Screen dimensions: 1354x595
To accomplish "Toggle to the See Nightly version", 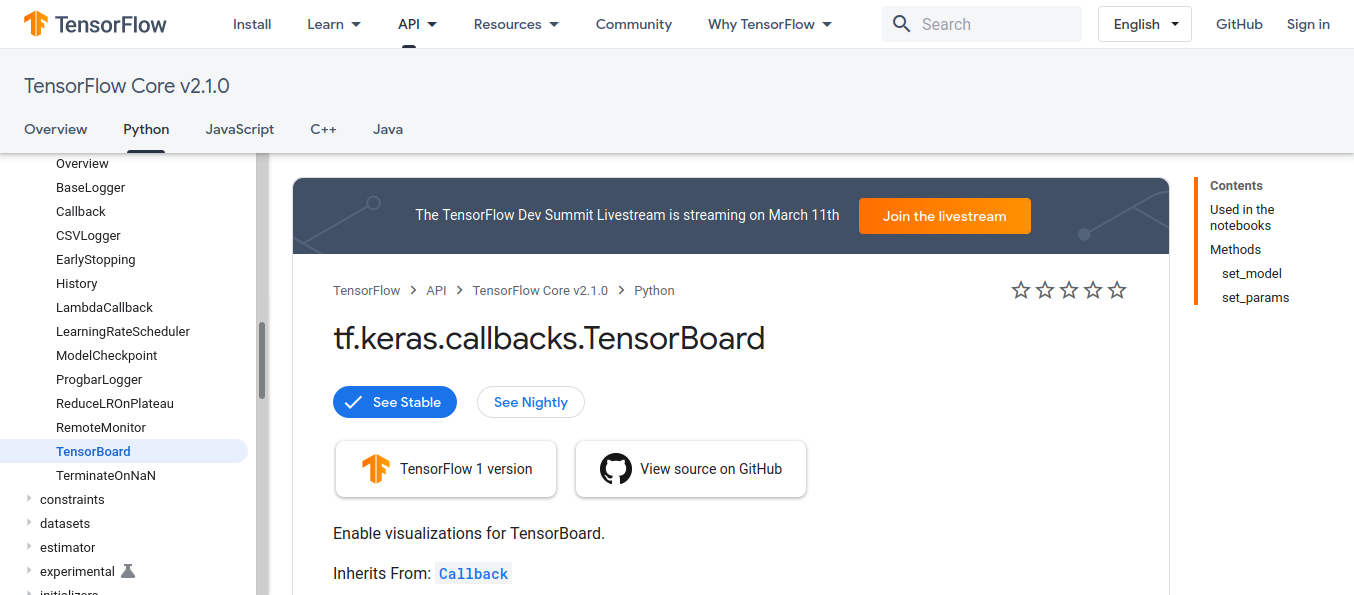I will pos(530,402).
